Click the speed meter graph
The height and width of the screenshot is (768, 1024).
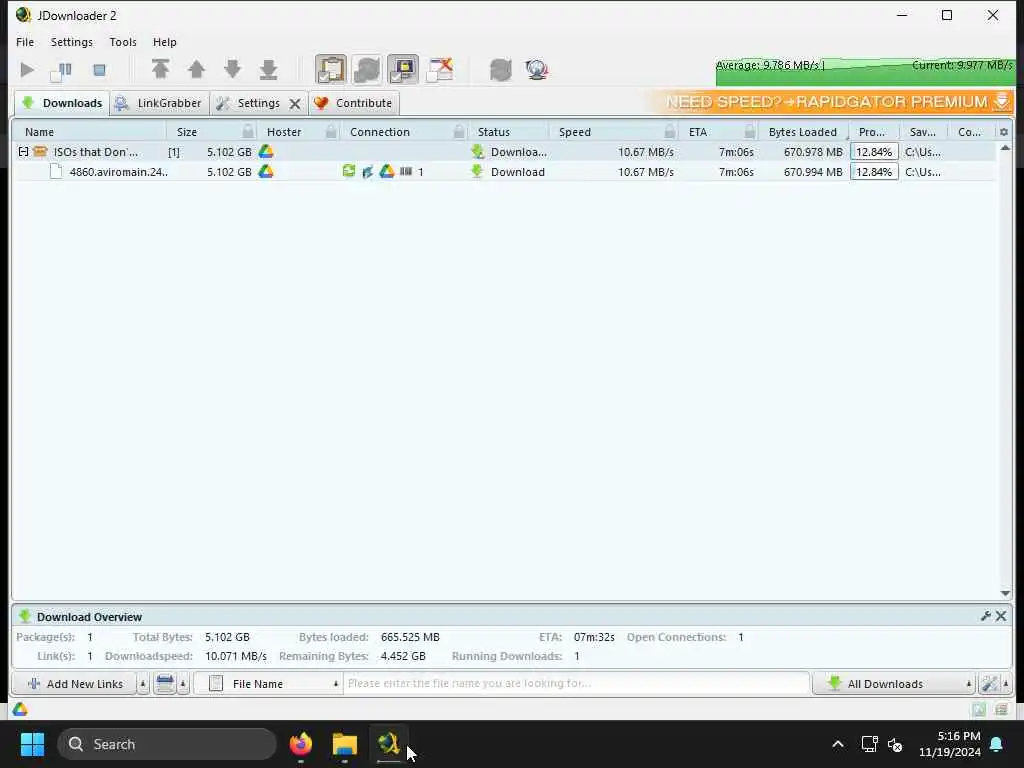(x=865, y=72)
